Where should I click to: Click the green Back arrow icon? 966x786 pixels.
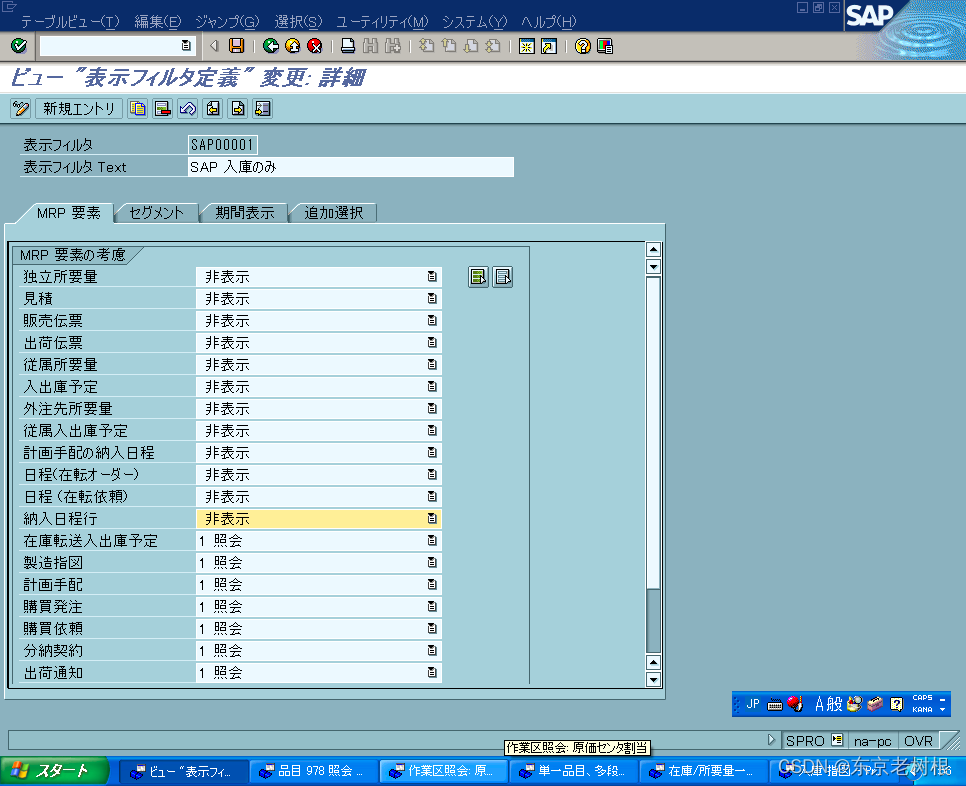tap(269, 45)
